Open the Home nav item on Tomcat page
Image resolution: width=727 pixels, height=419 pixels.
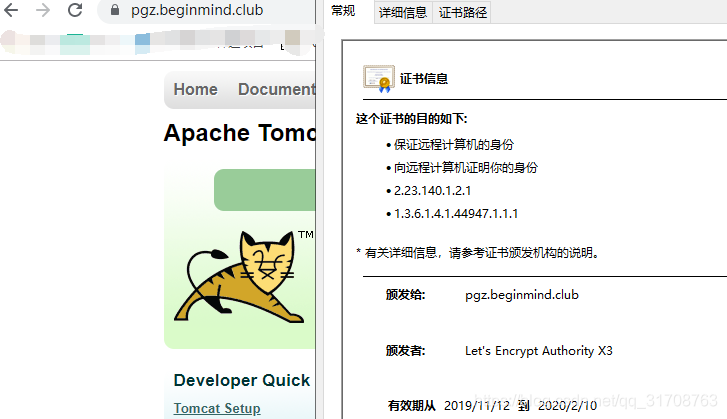point(195,89)
